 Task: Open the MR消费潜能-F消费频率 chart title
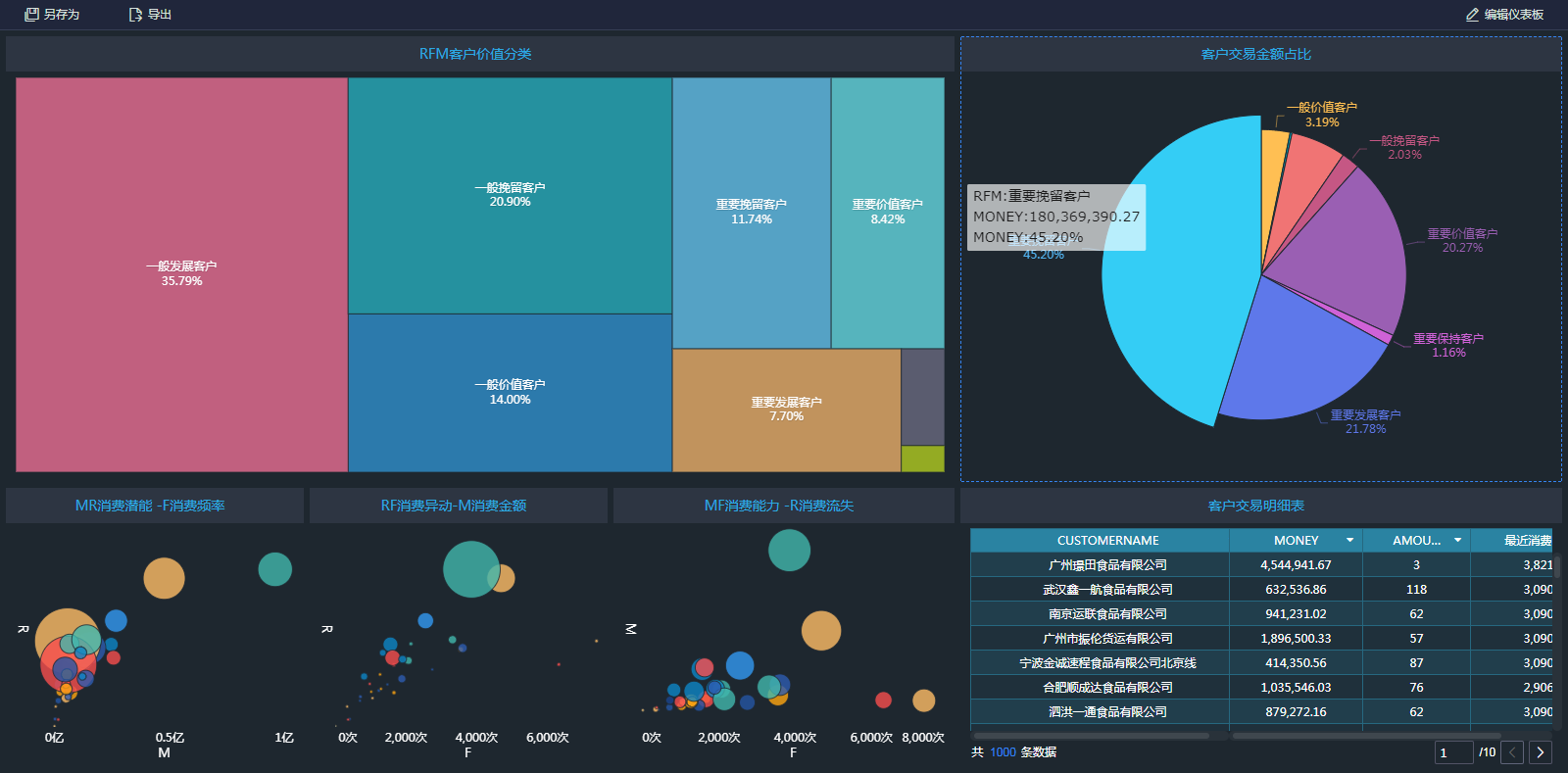[150, 506]
